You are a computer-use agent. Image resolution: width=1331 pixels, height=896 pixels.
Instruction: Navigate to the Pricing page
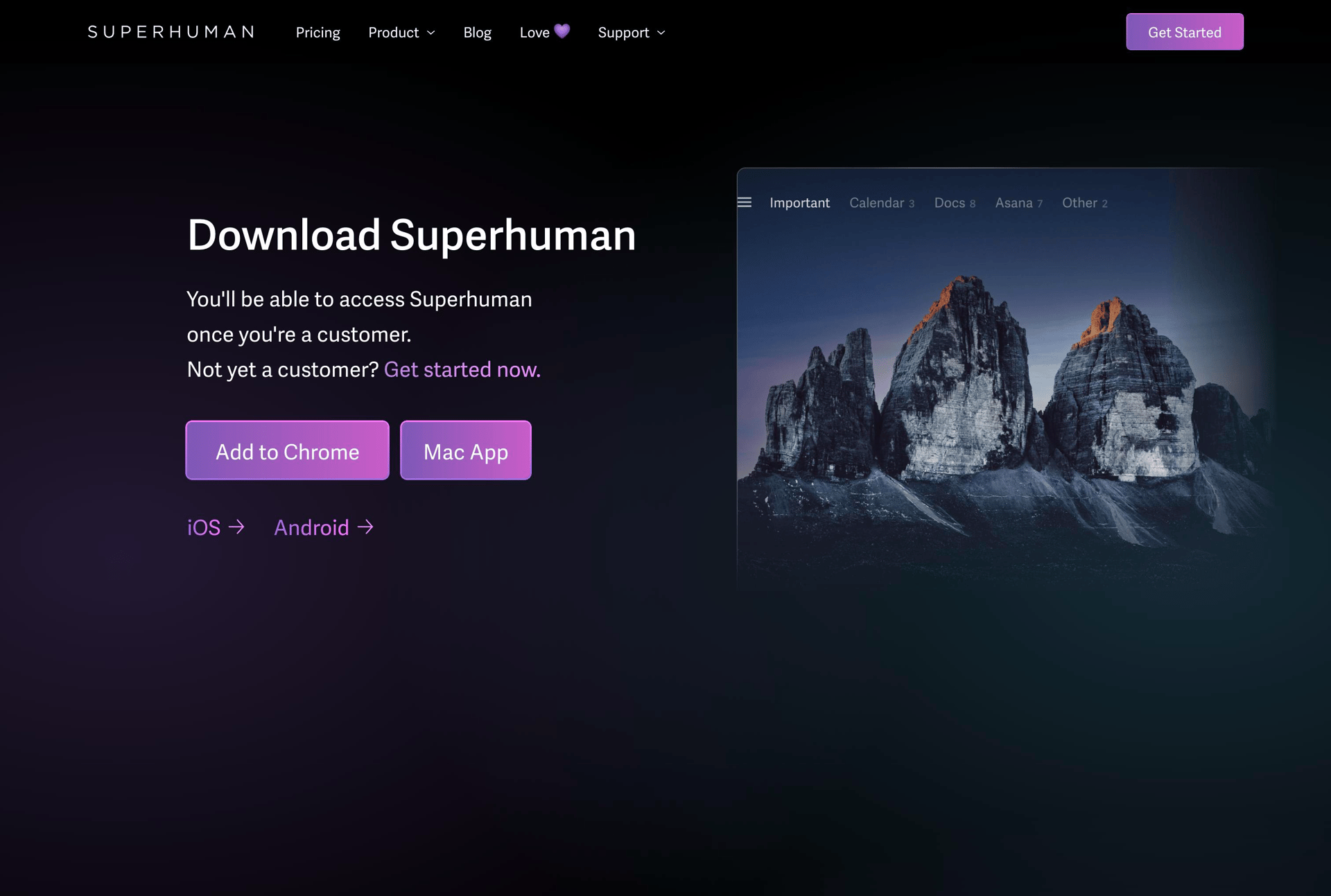[318, 32]
